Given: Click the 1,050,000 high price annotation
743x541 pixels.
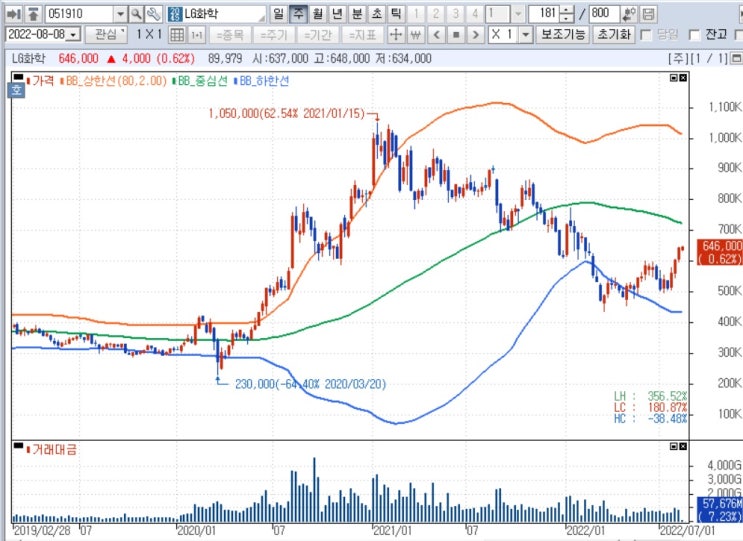Looking at the screenshot, I should tap(287, 114).
